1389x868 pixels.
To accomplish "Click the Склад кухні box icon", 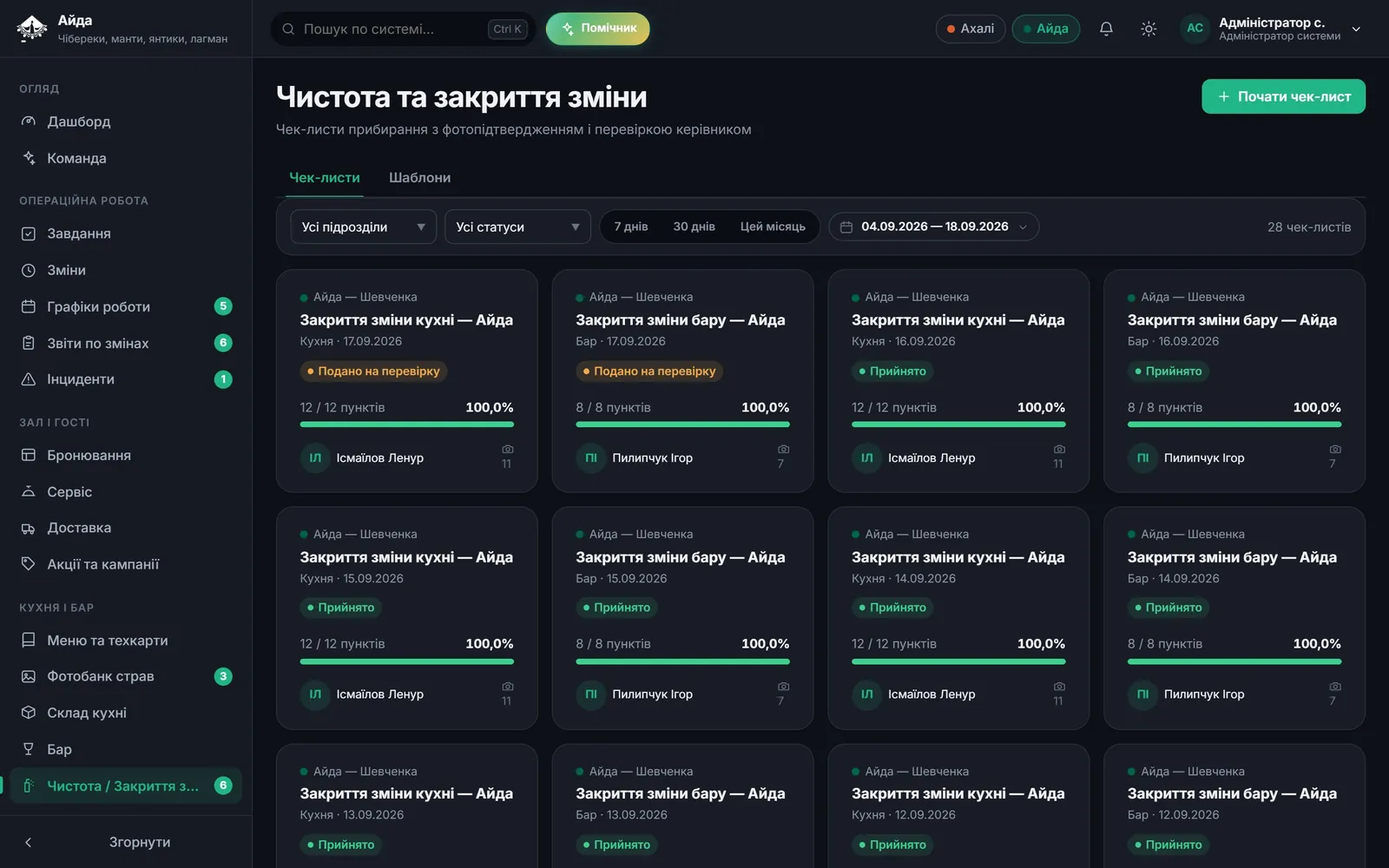I will tap(29, 713).
